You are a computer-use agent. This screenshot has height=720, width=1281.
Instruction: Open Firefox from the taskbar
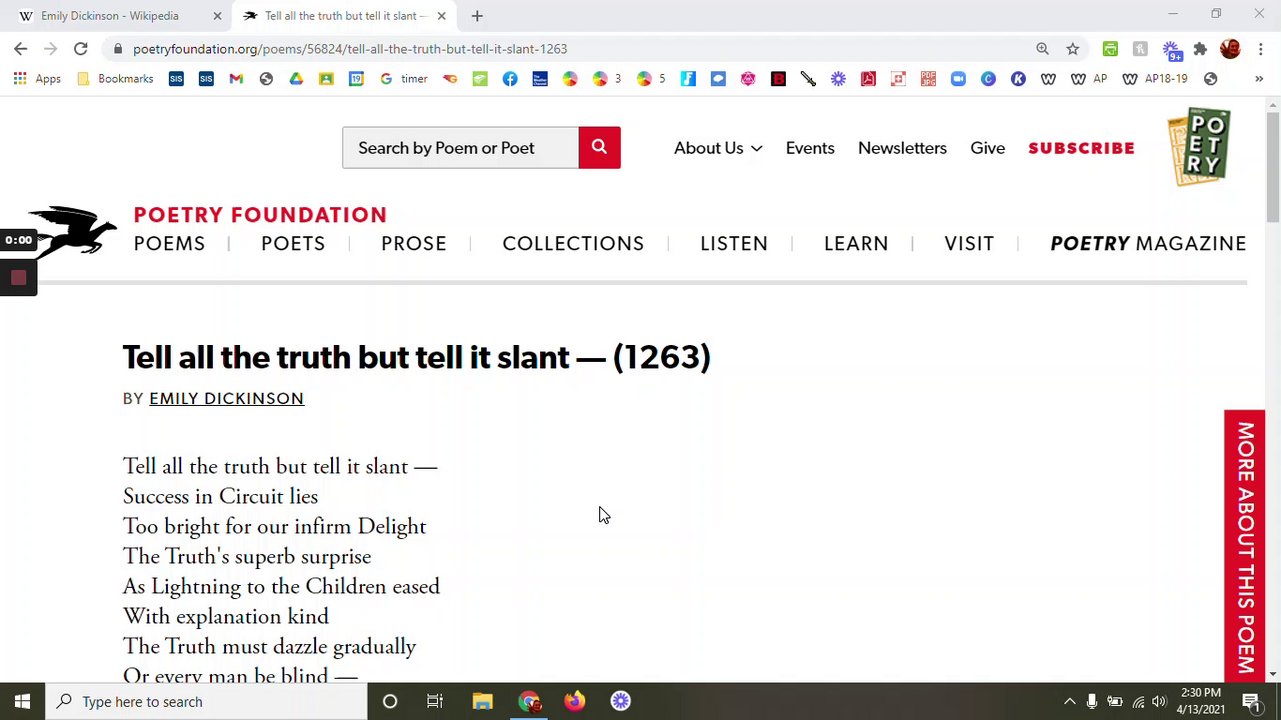pyautogui.click(x=574, y=702)
